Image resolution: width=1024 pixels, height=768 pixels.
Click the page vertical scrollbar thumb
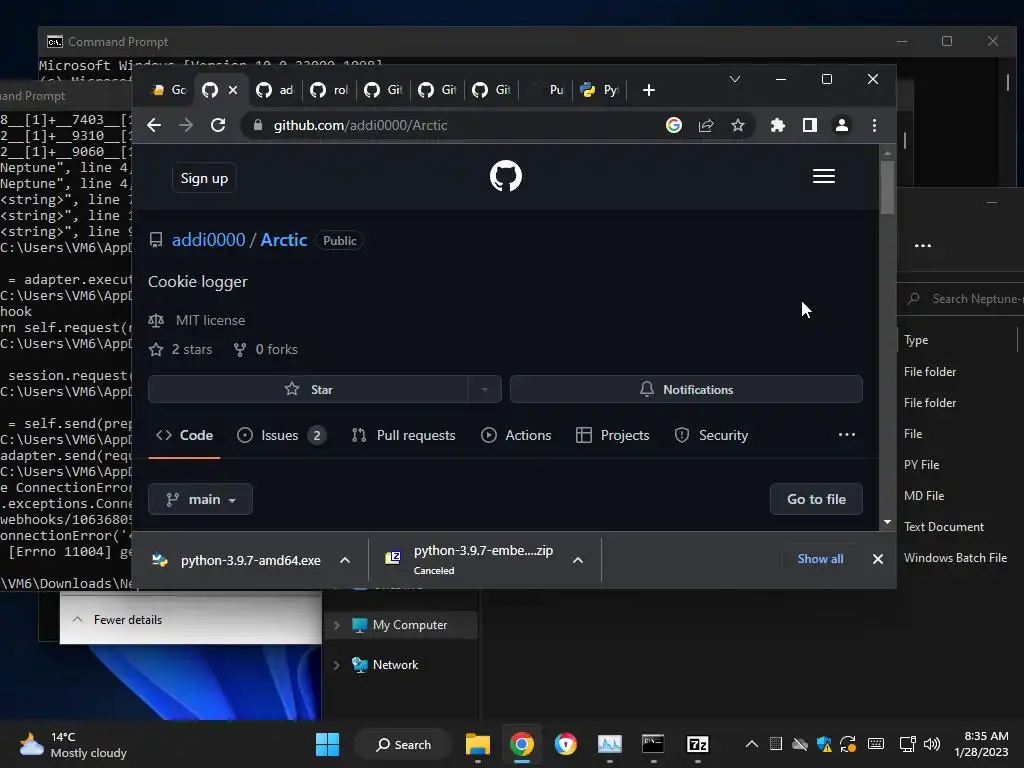coord(887,187)
